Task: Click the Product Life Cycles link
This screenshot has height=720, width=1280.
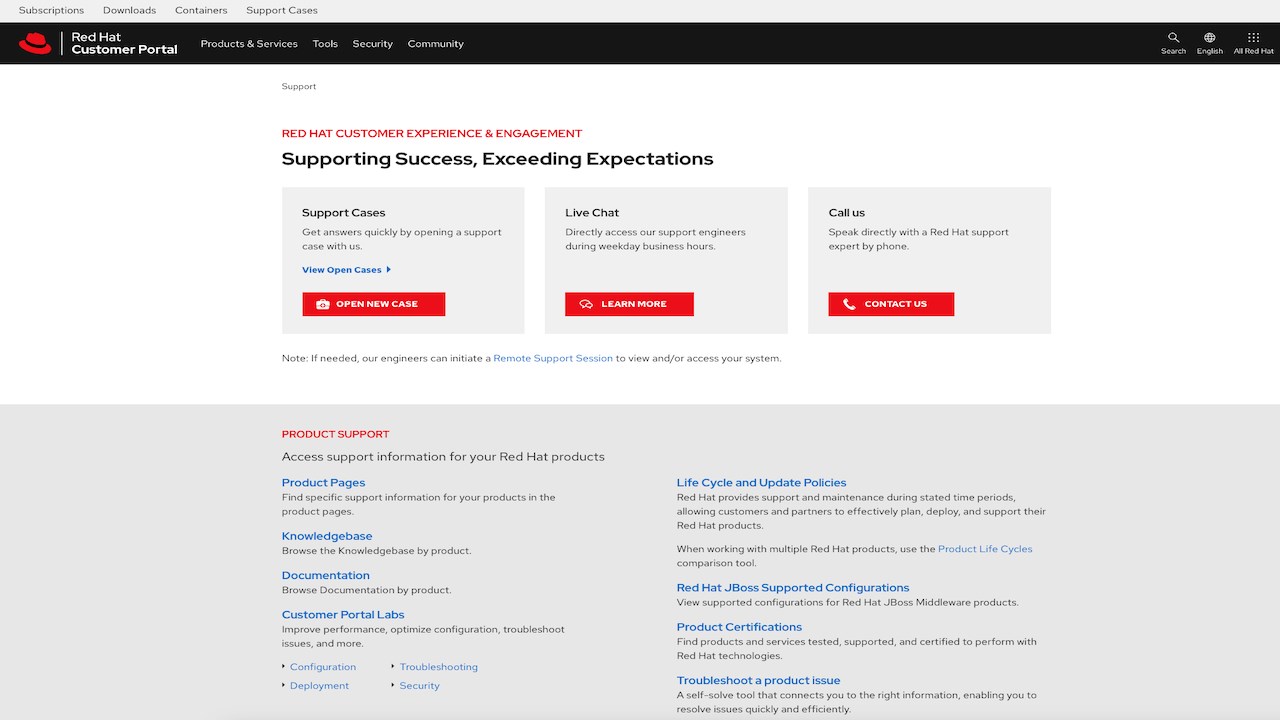Action: [985, 549]
